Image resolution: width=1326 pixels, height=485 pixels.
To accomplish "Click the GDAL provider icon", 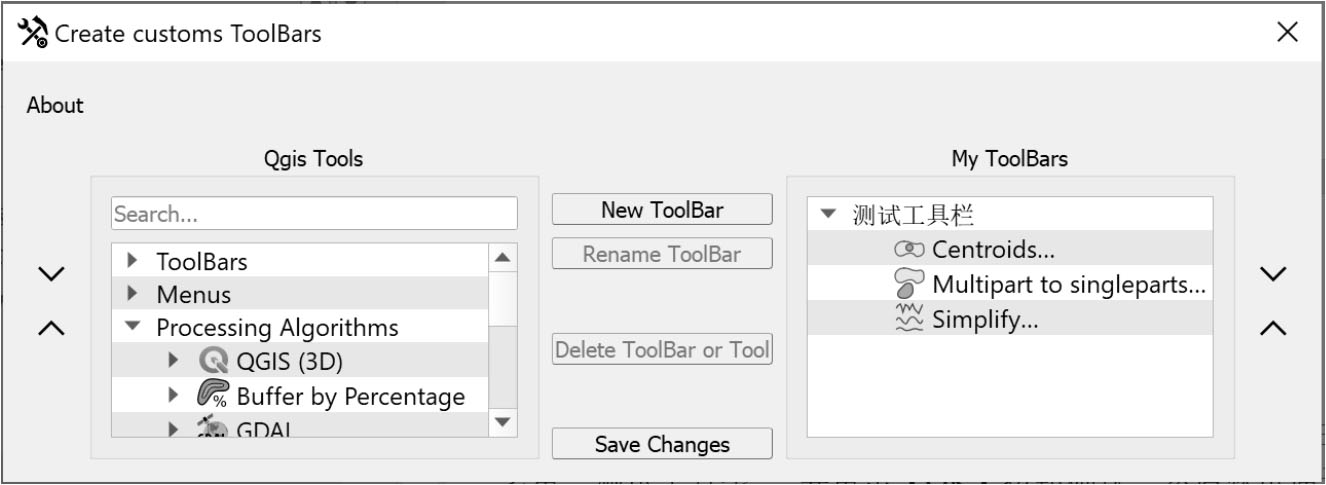I will [212, 428].
